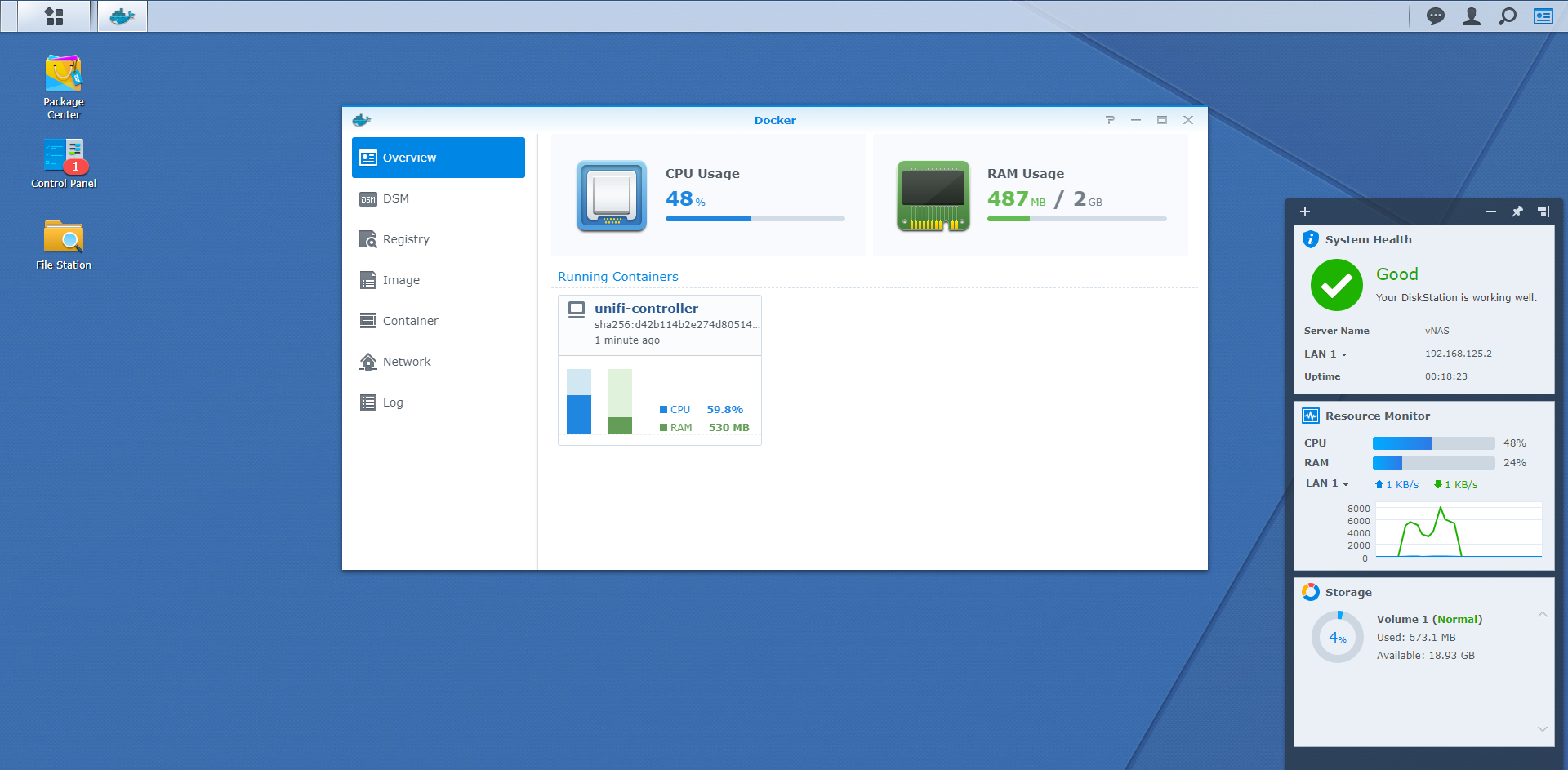Screen dimensions: 1568x770
Task: Select the Overview tab in Docker
Action: (439, 158)
